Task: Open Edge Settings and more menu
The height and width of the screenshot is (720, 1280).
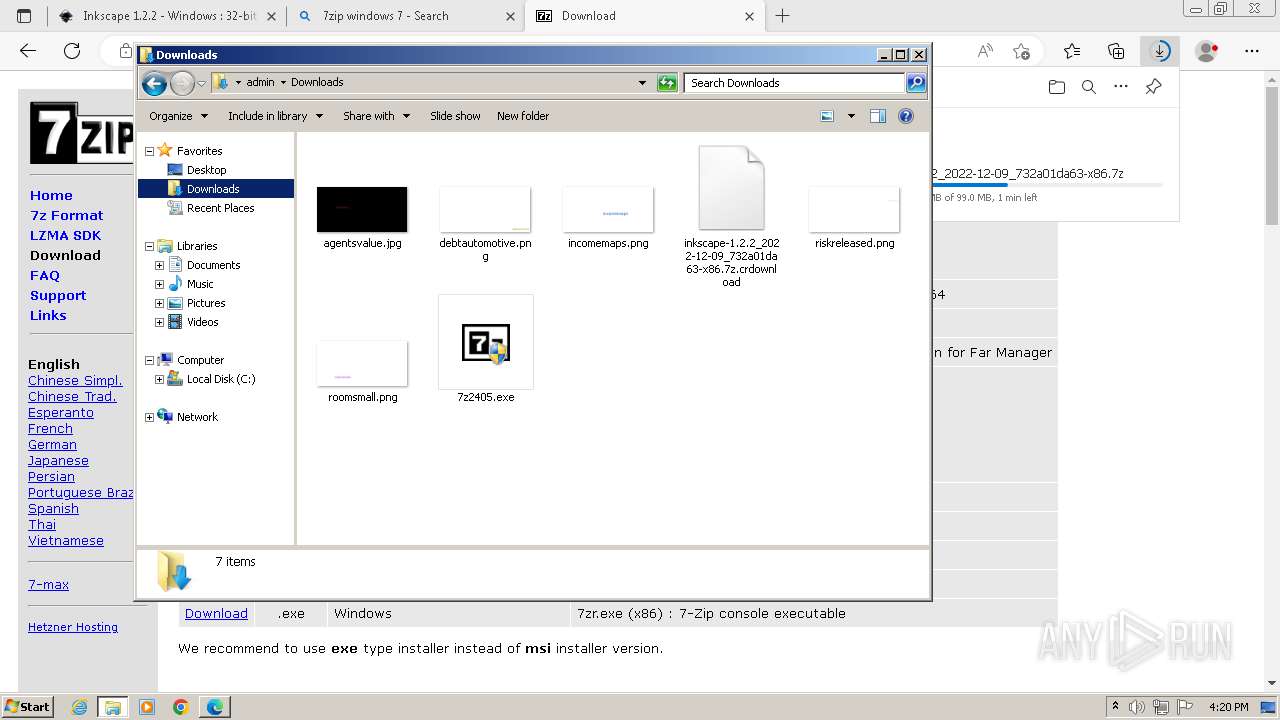Action: 1252,51
